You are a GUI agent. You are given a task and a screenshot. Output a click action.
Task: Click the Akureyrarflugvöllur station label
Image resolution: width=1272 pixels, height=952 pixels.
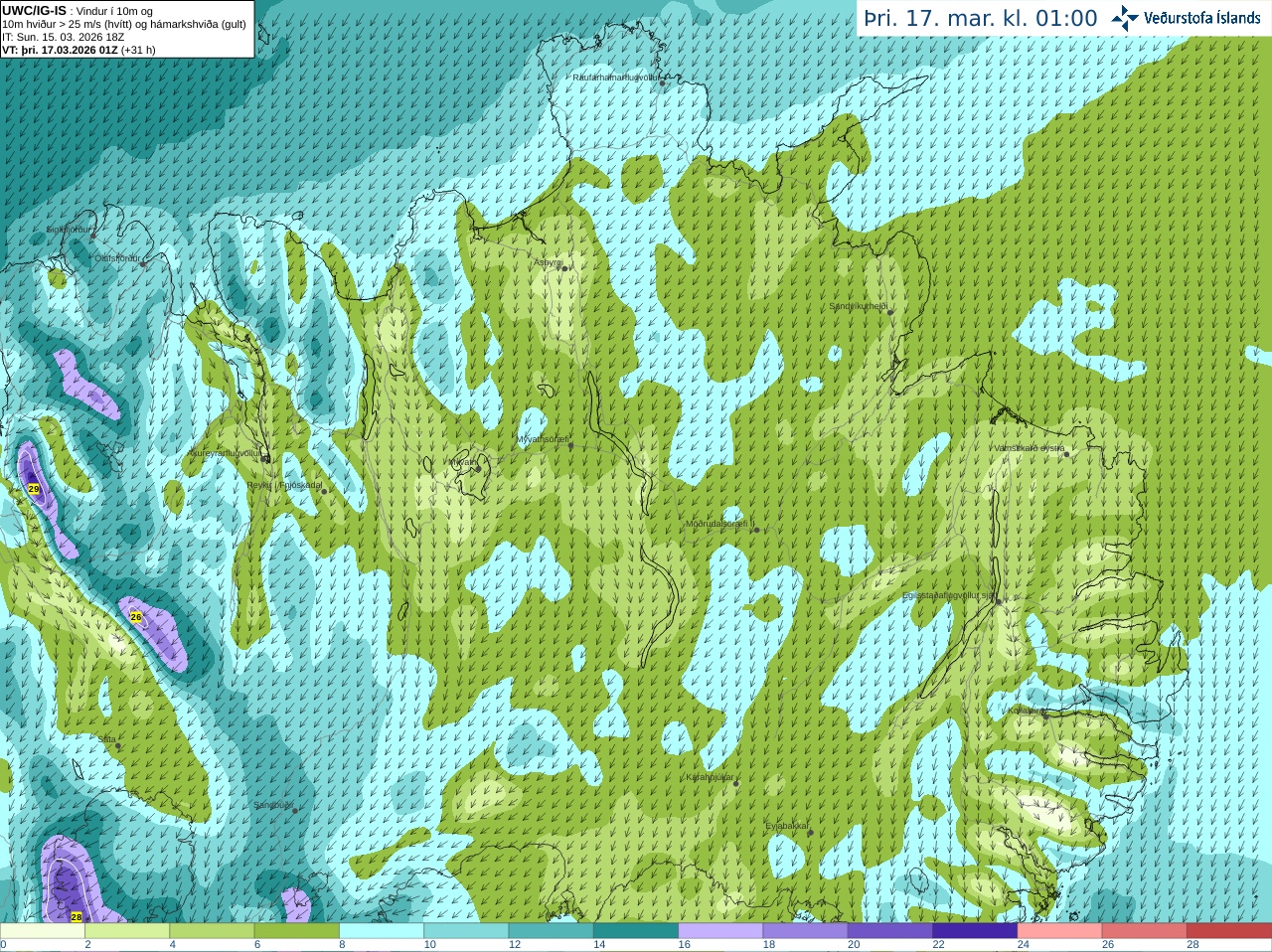point(225,452)
